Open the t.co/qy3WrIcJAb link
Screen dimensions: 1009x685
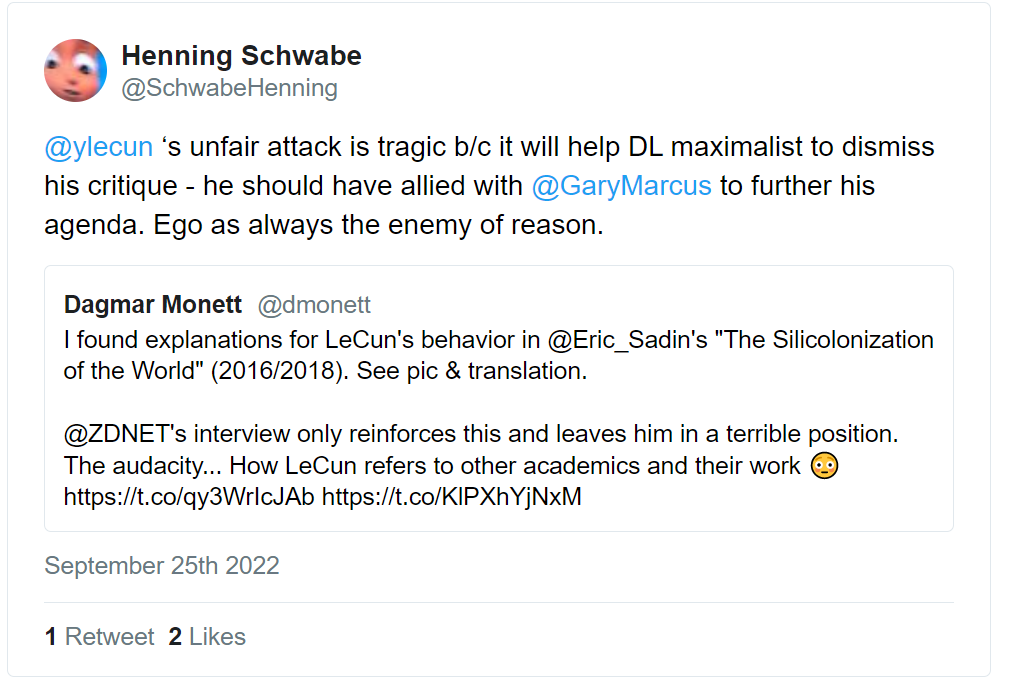[x=189, y=496]
